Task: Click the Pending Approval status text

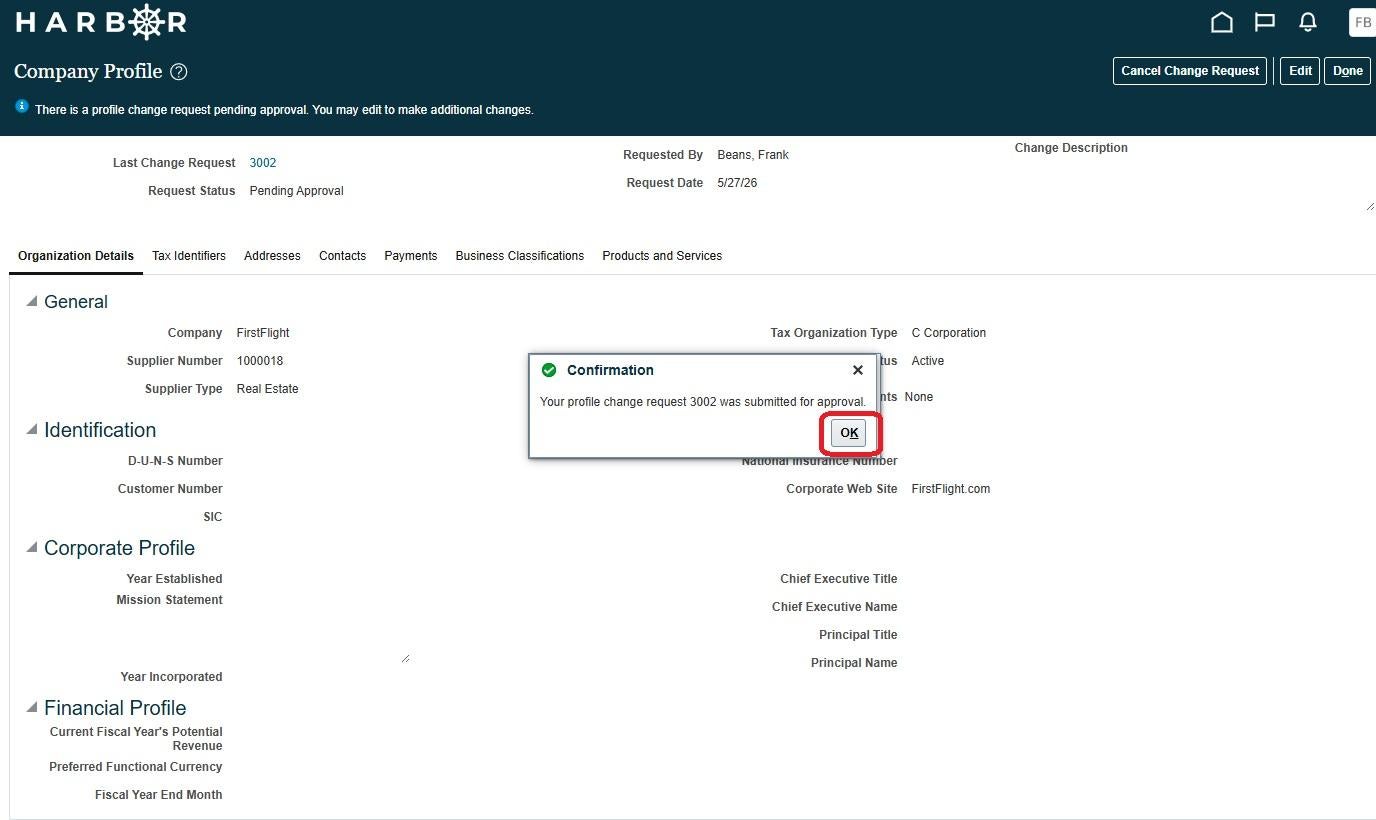Action: [297, 191]
